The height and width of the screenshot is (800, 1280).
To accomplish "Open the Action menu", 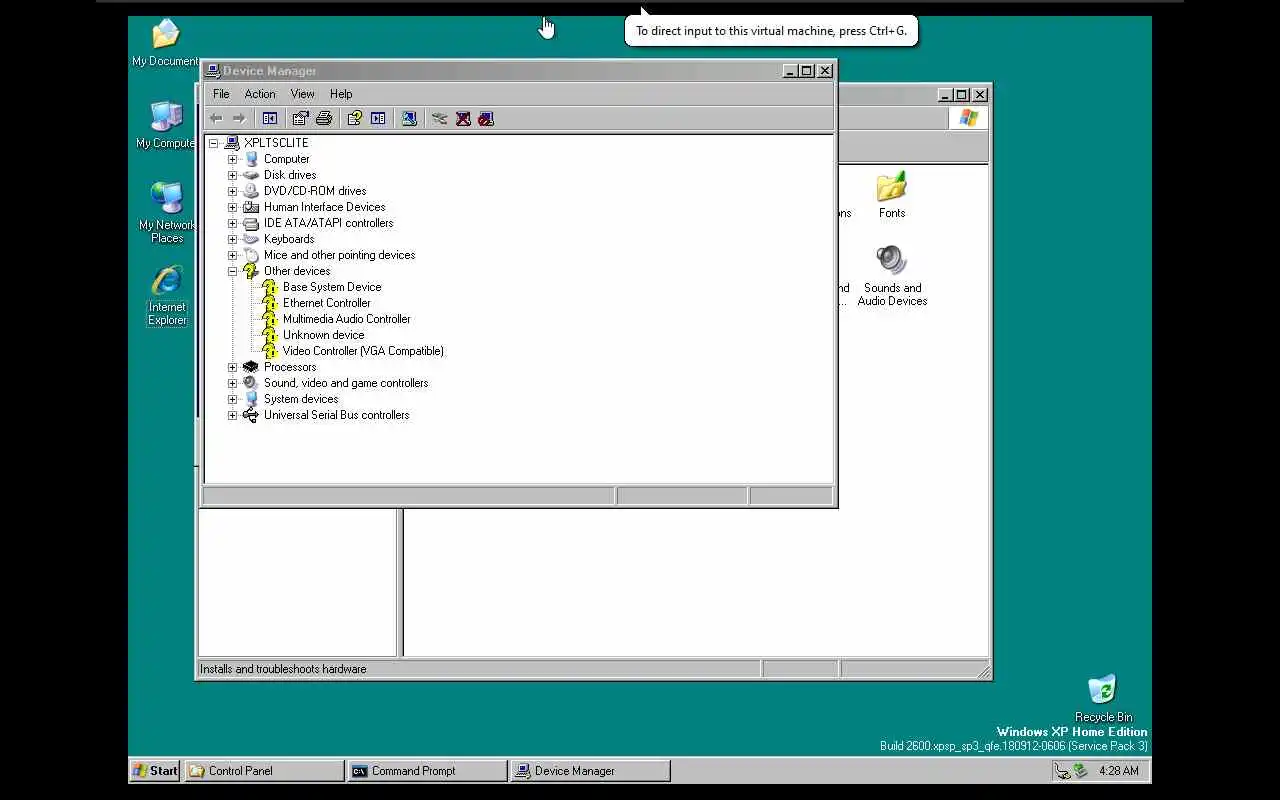I will coord(260,94).
